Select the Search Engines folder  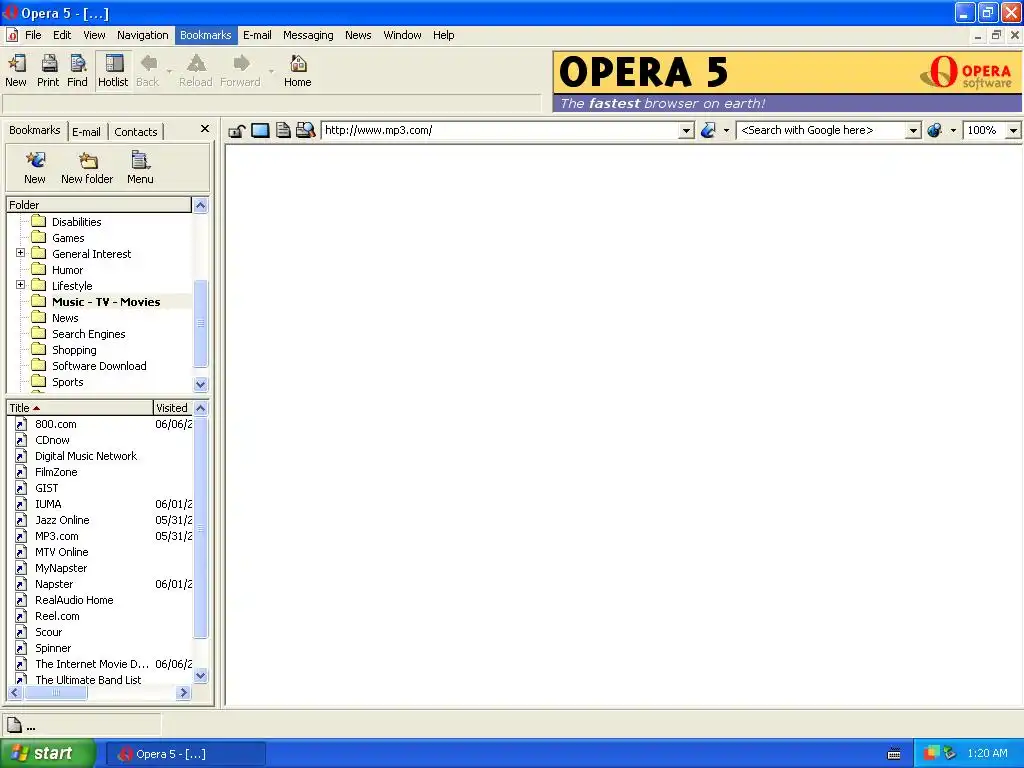(88, 334)
